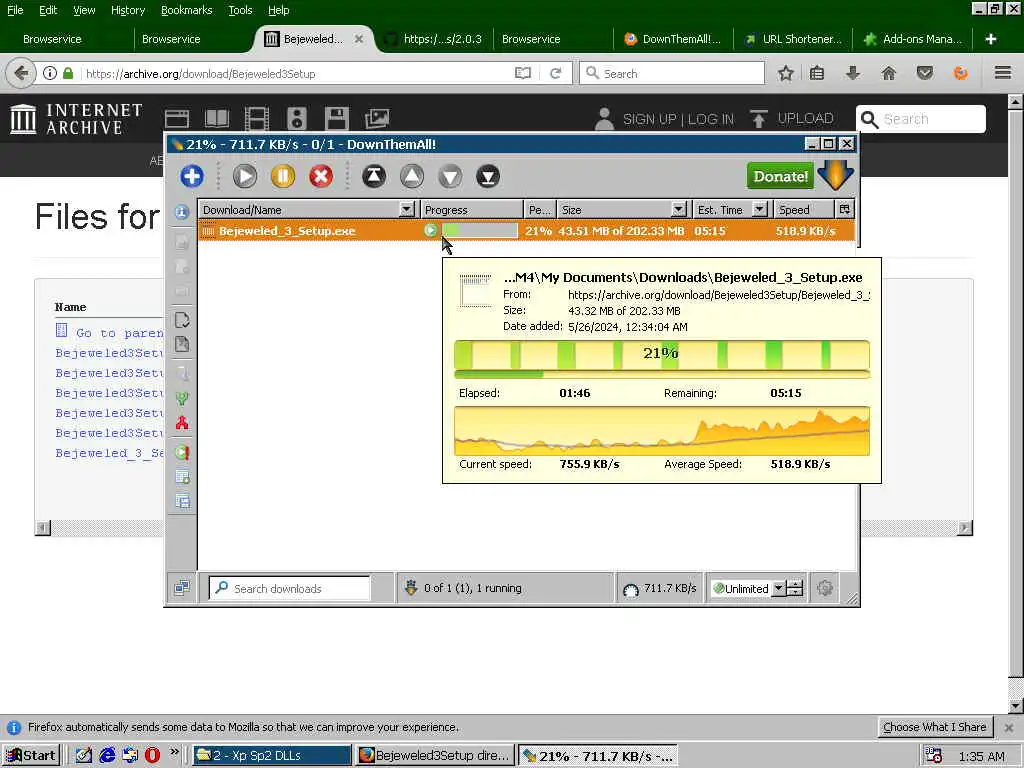The height and width of the screenshot is (768, 1024).
Task: Move selected download up one position
Action: pyautogui.click(x=411, y=176)
